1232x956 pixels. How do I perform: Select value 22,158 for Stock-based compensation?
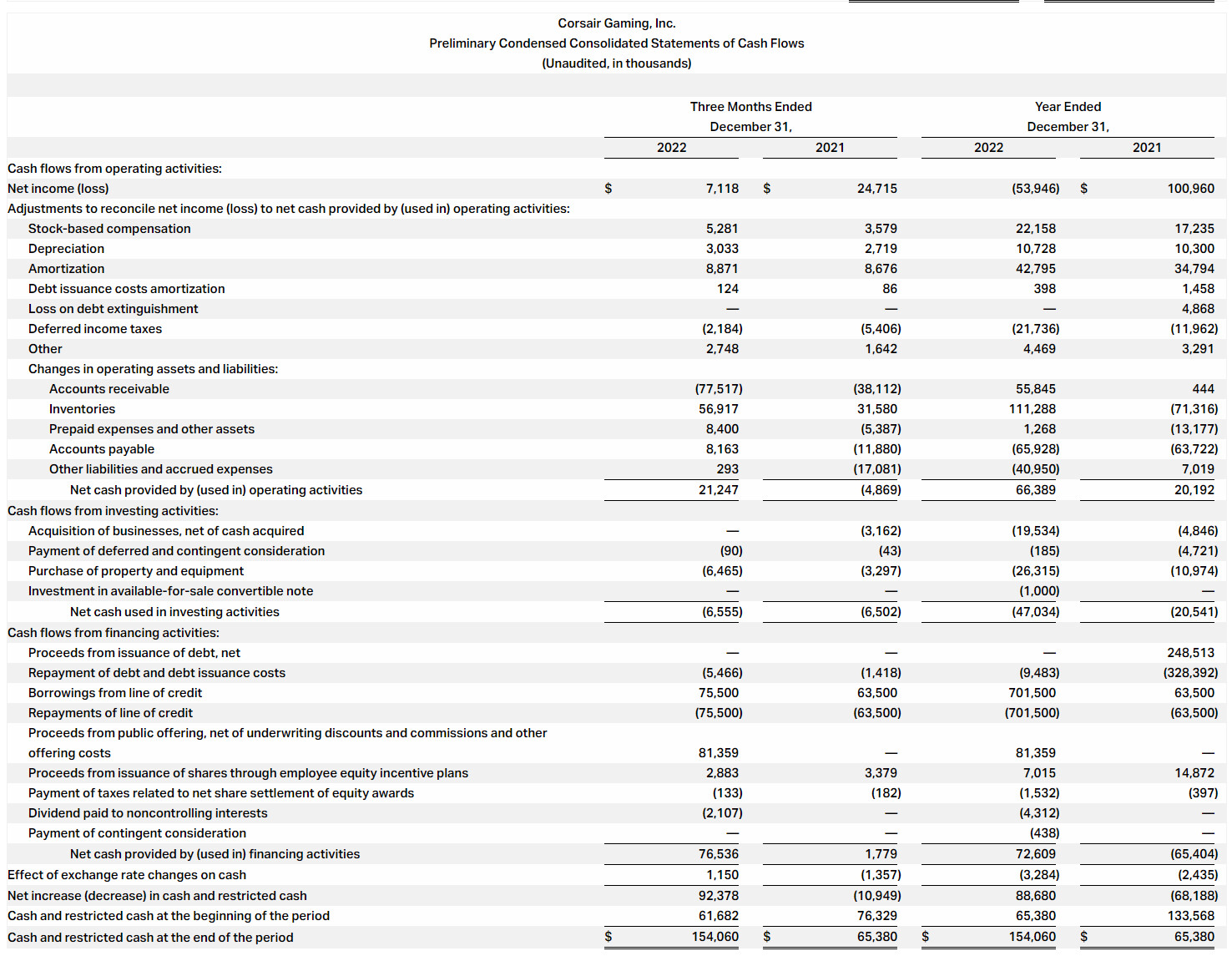tap(1036, 229)
